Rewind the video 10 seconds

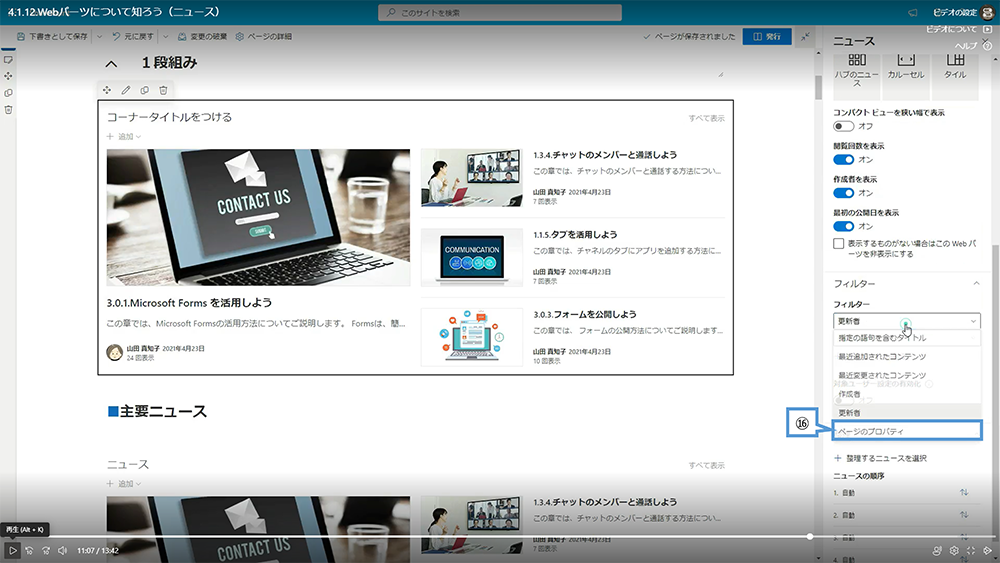pyautogui.click(x=29, y=550)
